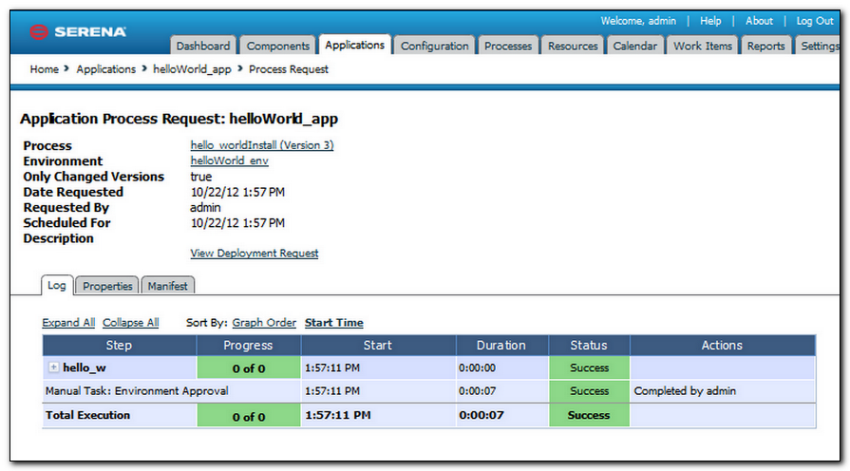Image resolution: width=850 pixels, height=471 pixels.
Task: Click the Actions column header
Action: tap(722, 345)
